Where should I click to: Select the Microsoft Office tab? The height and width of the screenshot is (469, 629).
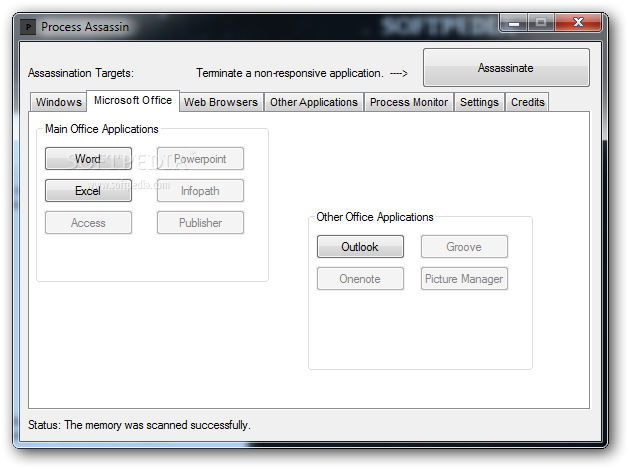(x=133, y=100)
